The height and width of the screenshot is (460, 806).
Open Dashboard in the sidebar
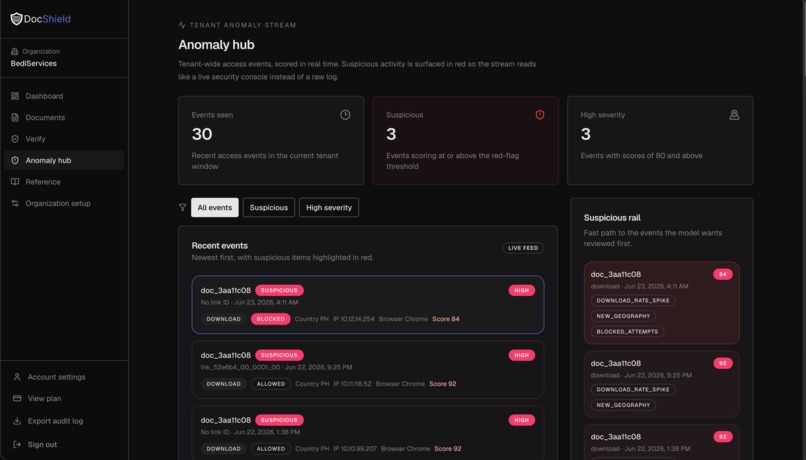(x=64, y=96)
